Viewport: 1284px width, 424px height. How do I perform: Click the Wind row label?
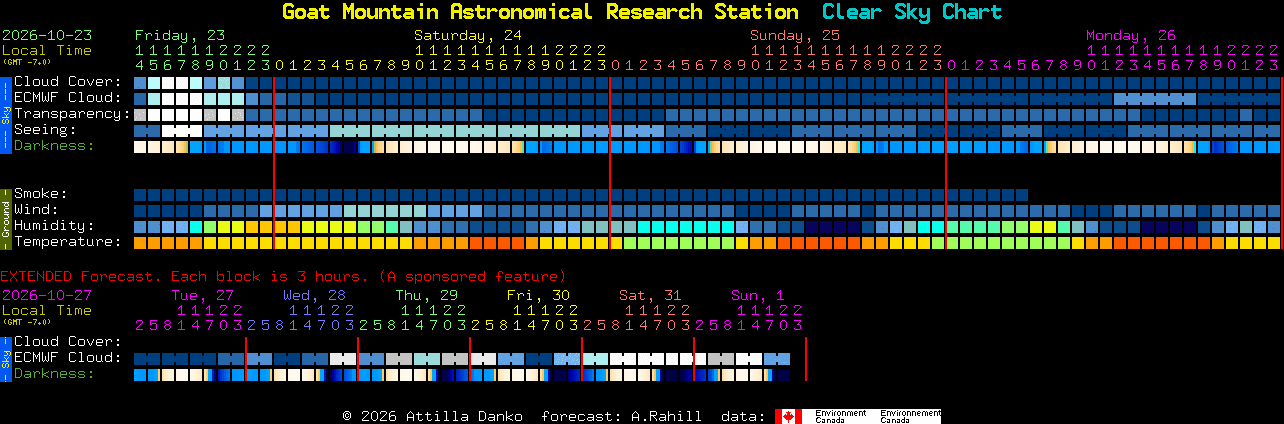[x=37, y=210]
